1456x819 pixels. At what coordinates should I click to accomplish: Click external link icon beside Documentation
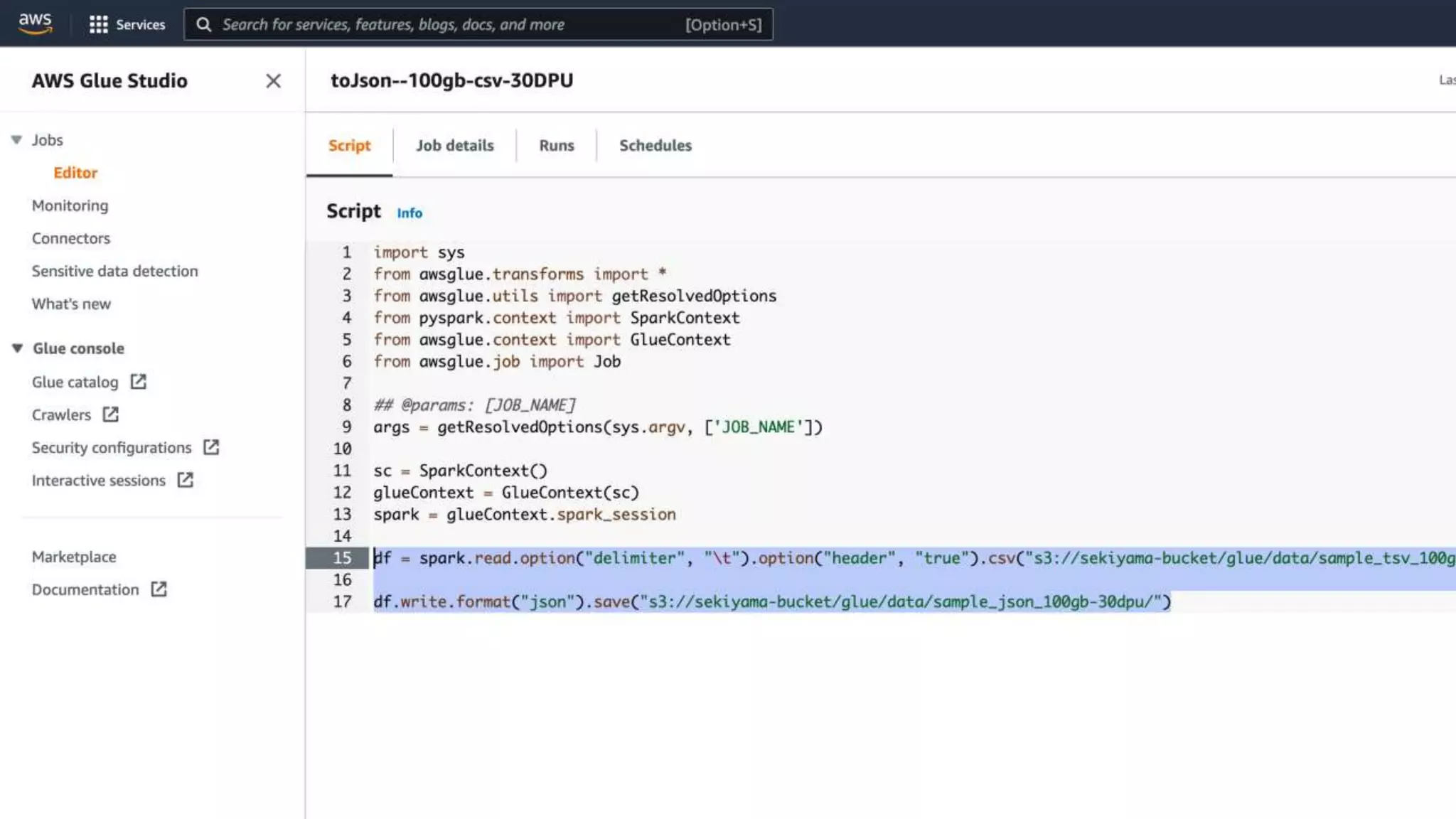click(x=159, y=589)
